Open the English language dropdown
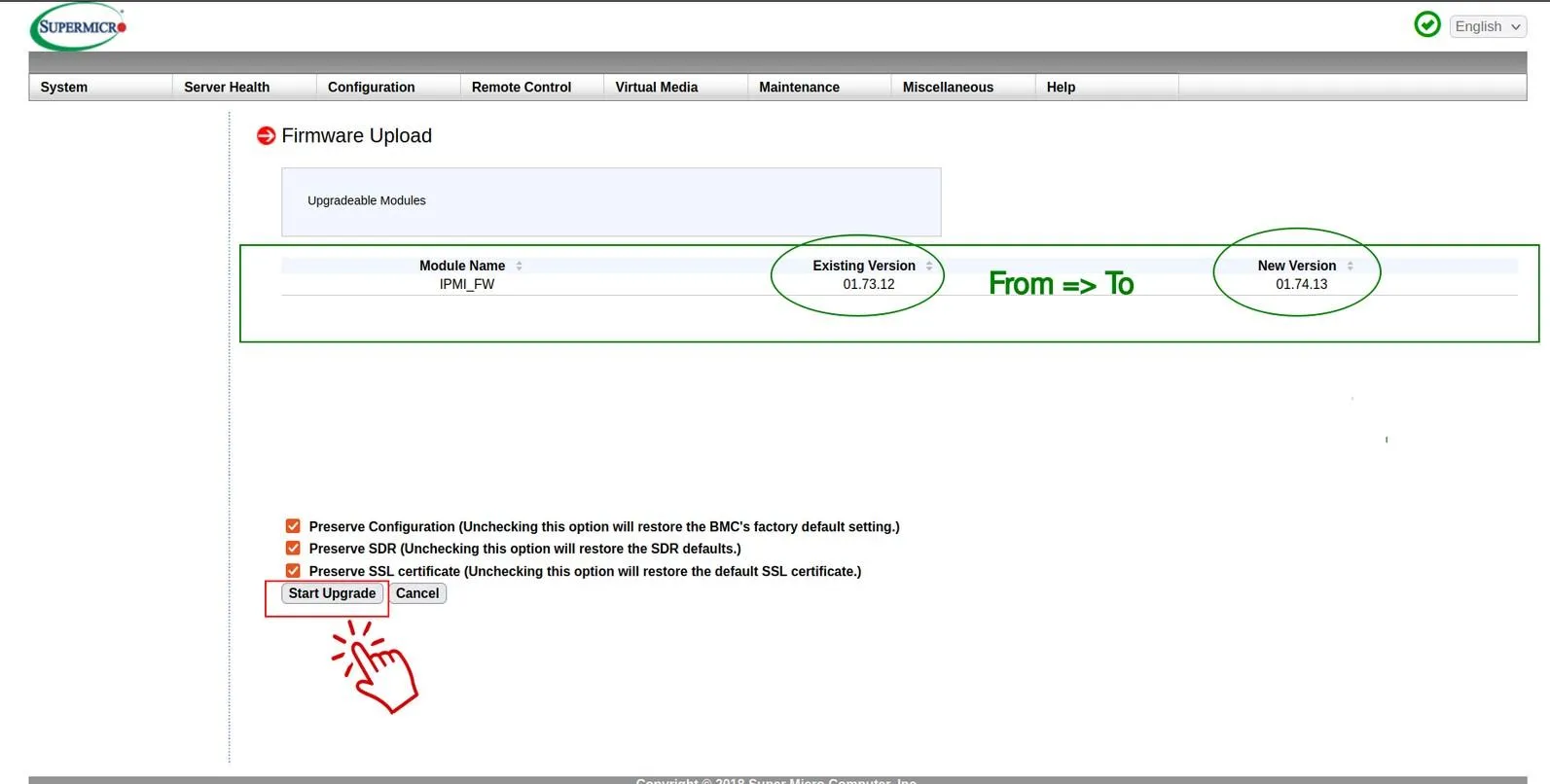 point(1487,26)
